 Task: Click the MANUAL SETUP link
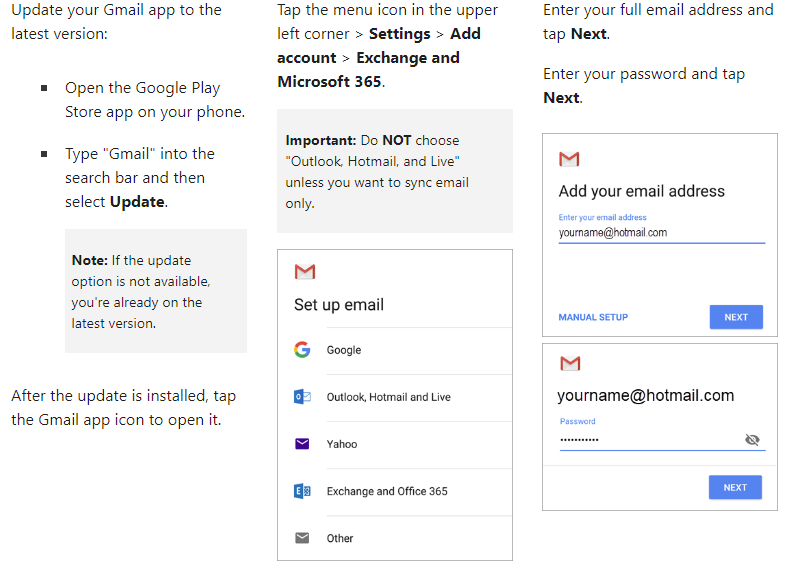593,317
